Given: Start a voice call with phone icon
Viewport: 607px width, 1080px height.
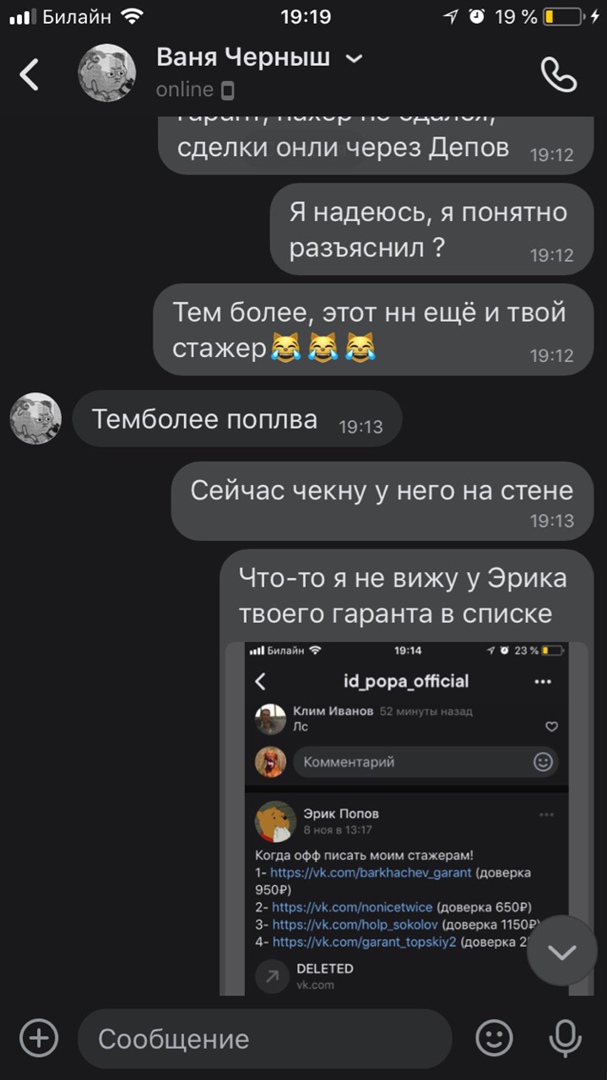Looking at the screenshot, I should pos(558,74).
